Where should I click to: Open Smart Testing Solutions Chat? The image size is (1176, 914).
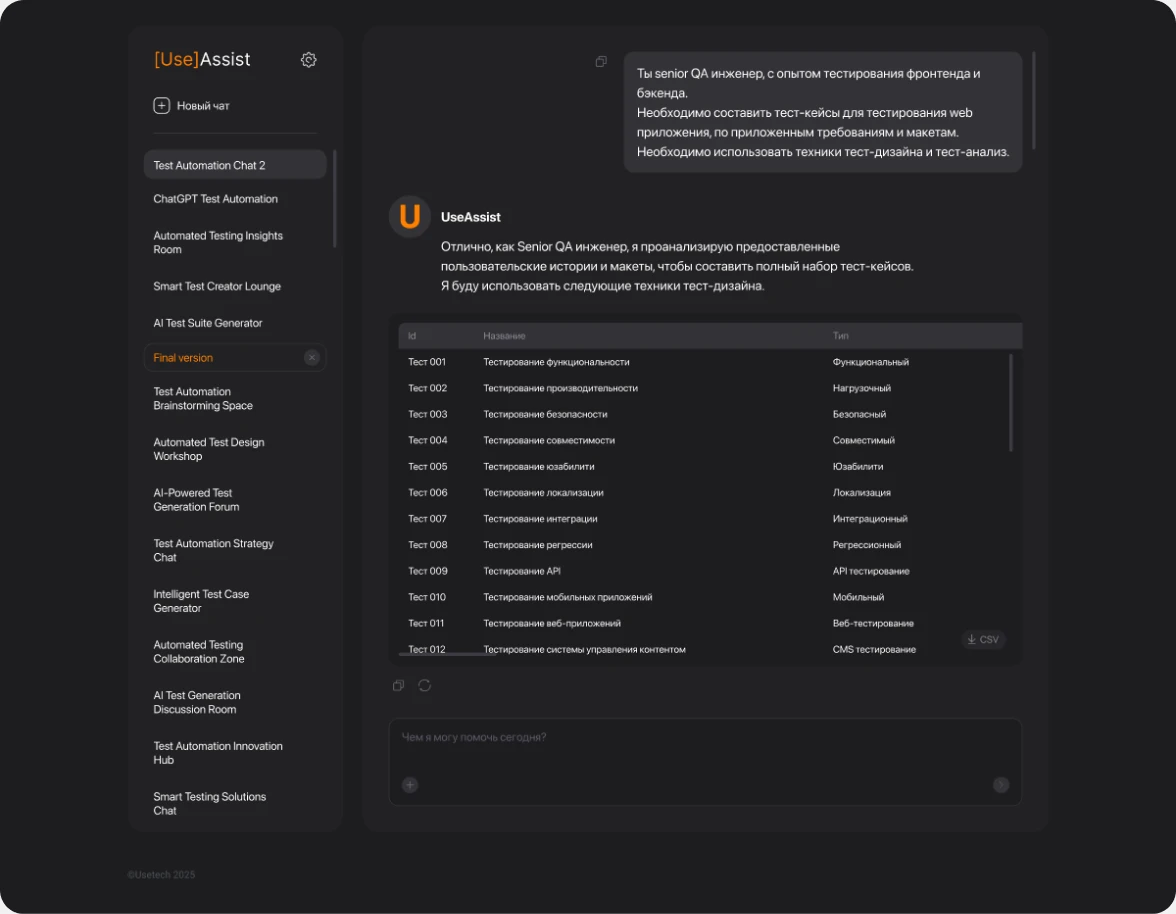pyautogui.click(x=209, y=803)
